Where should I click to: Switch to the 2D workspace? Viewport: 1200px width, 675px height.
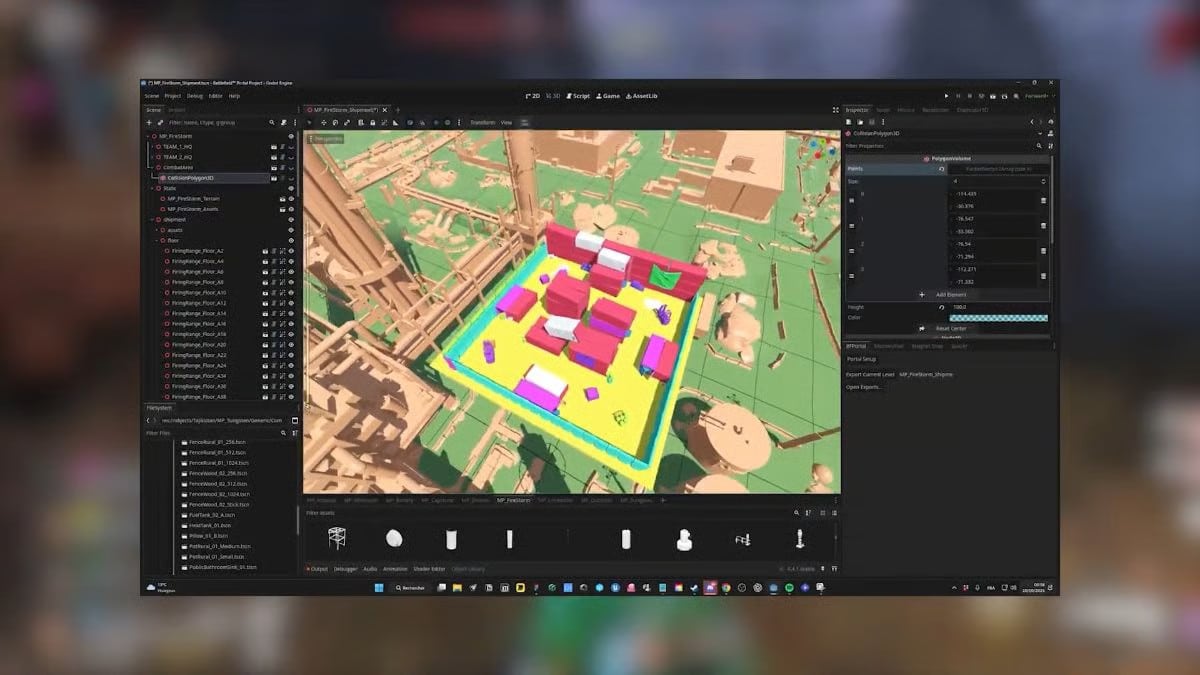[533, 96]
